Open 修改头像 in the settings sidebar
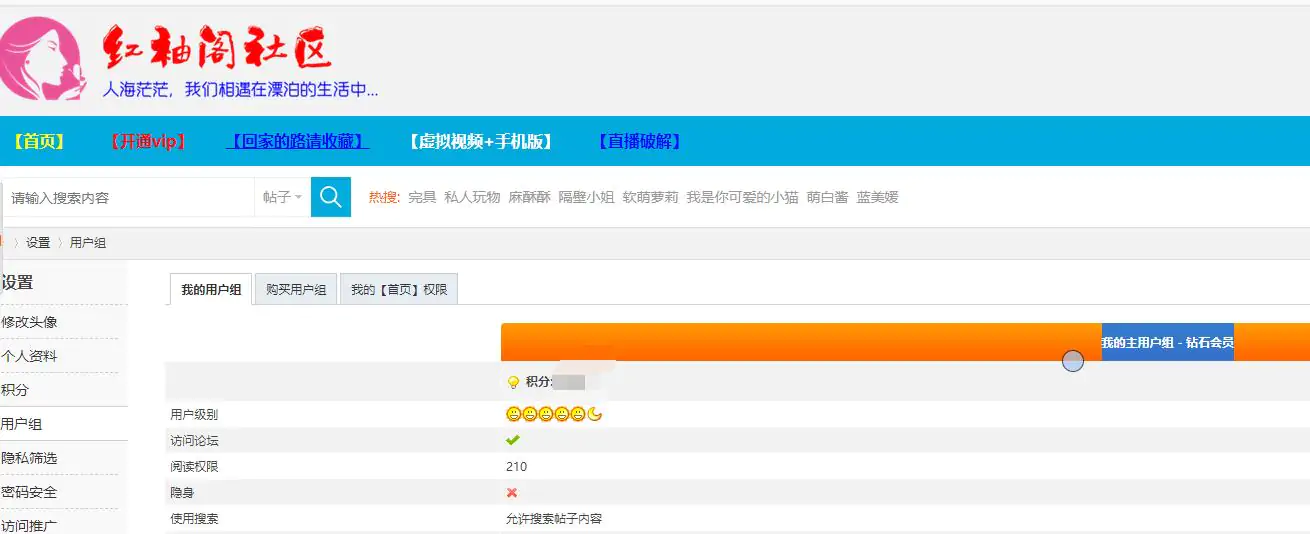 29,322
